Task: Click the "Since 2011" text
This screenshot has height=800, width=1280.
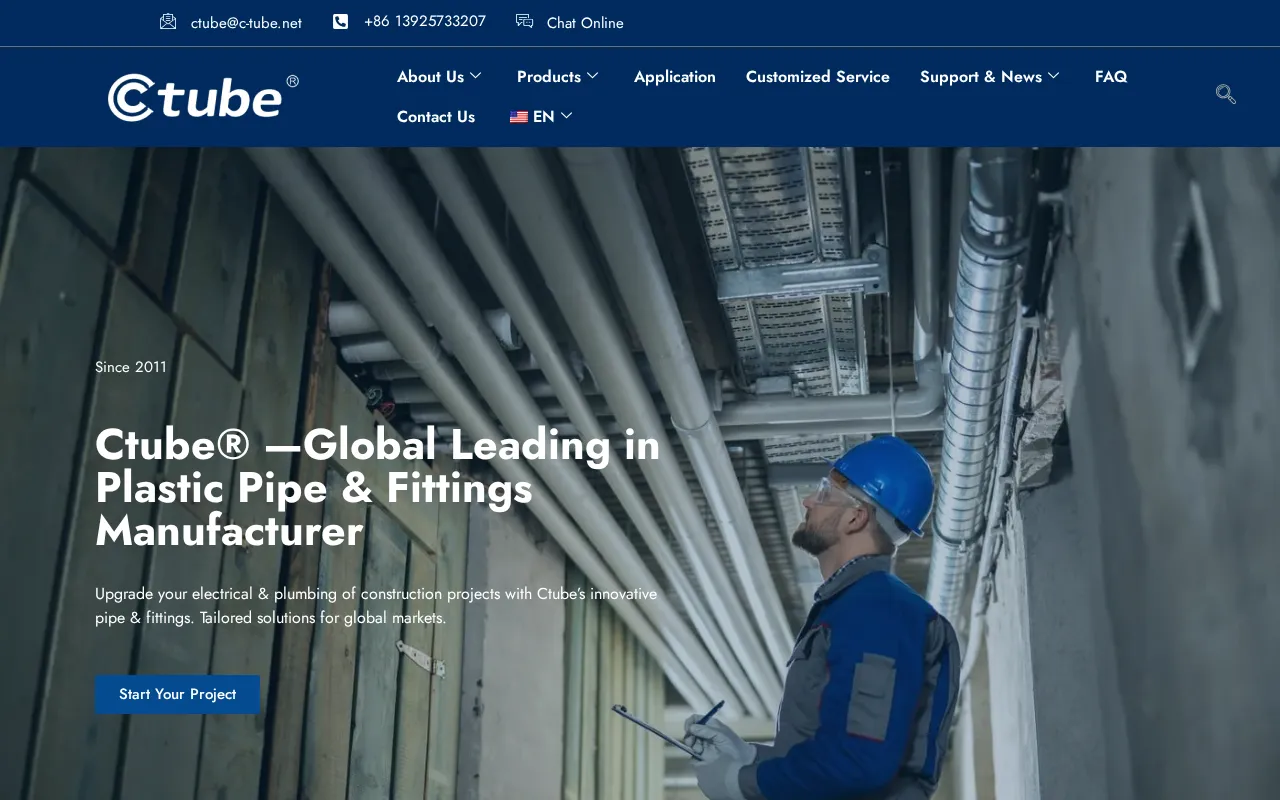Action: point(131,367)
